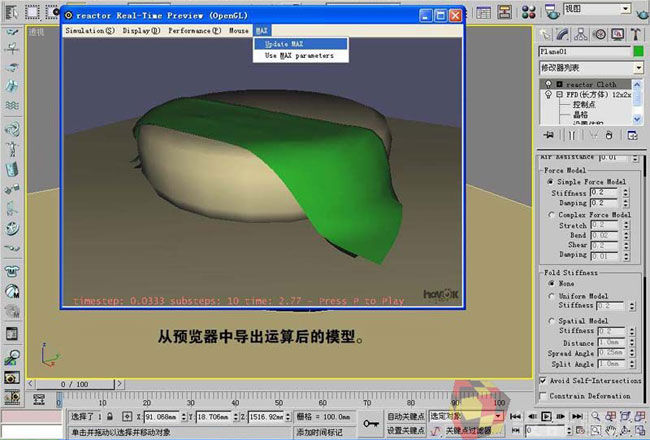
Task: Pin the modifier stack
Action: pos(548,135)
